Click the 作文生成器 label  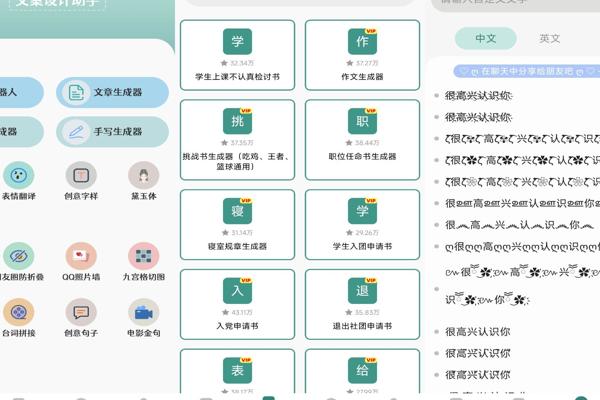tap(362, 77)
